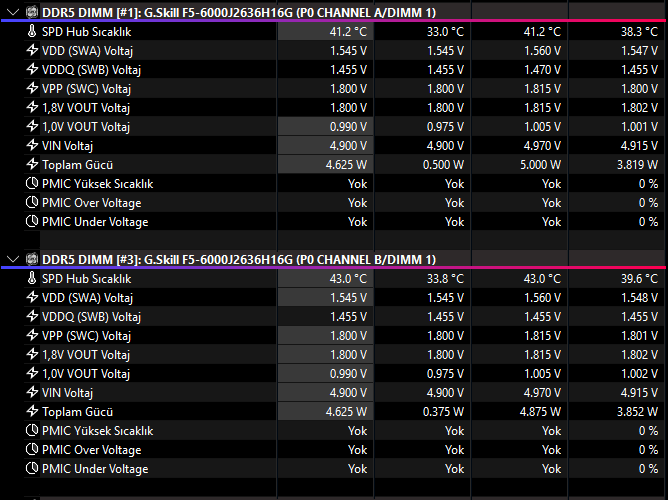Select 'Toplam Gücü' label under DIMM #1
This screenshot has height=500, width=668.
tap(78, 165)
